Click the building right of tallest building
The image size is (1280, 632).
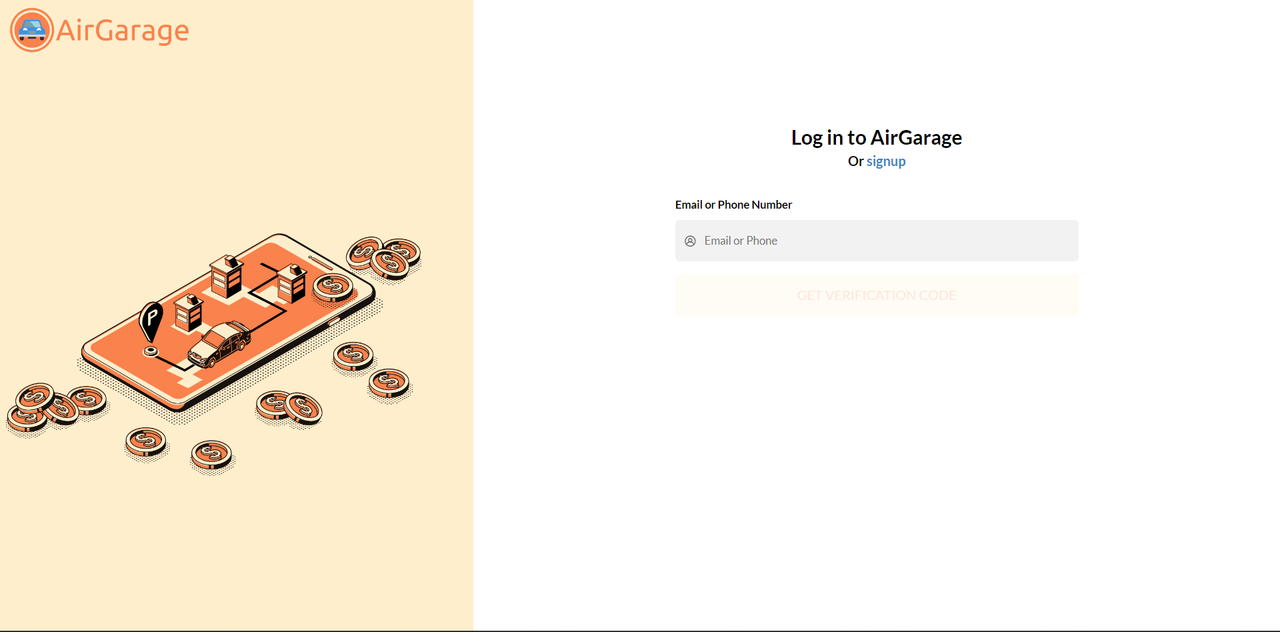[291, 285]
